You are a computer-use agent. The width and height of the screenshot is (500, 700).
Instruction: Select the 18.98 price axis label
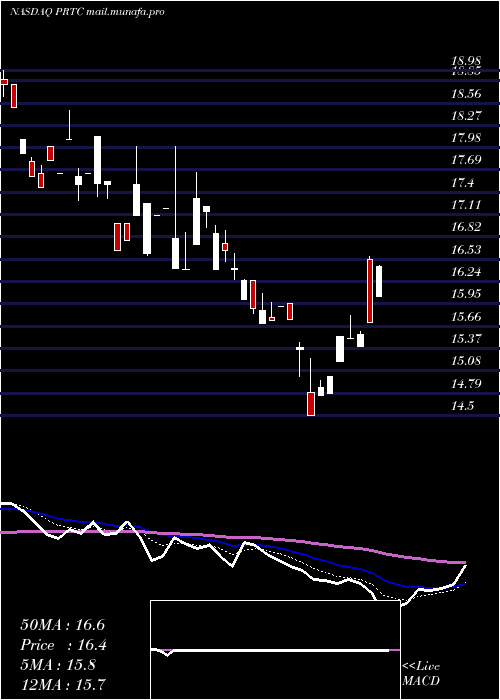pos(467,61)
